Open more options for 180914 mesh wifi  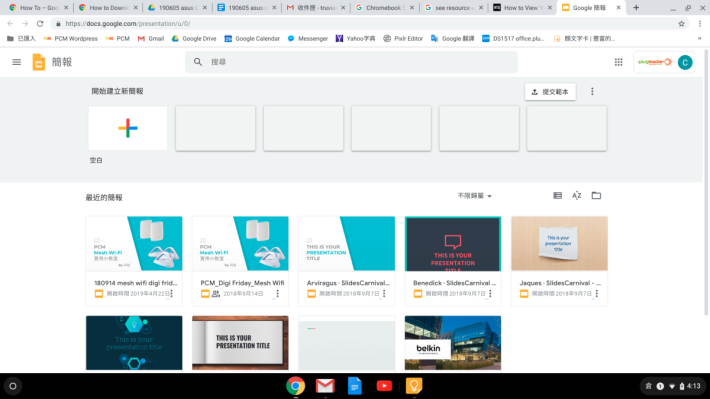point(172,293)
